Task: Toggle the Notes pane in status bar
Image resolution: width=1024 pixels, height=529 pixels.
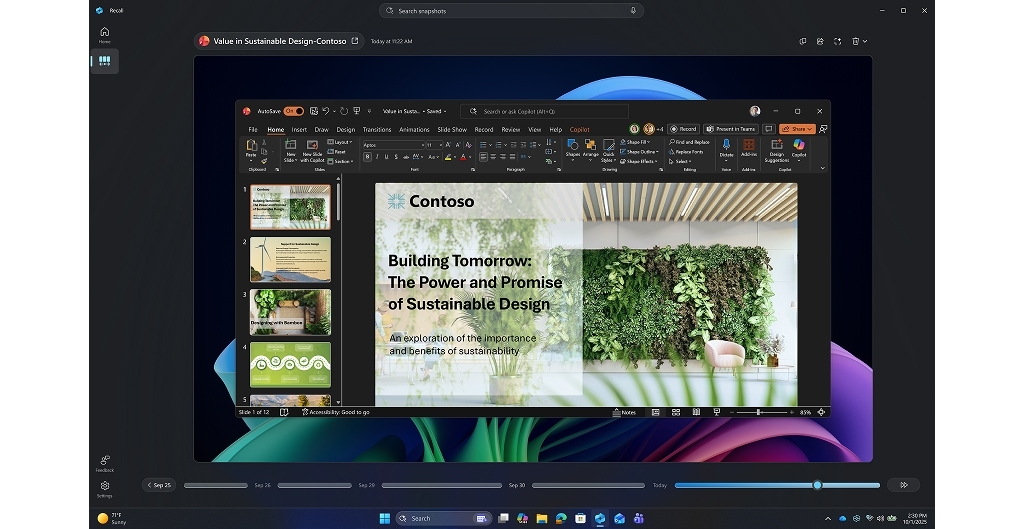Action: click(x=625, y=412)
